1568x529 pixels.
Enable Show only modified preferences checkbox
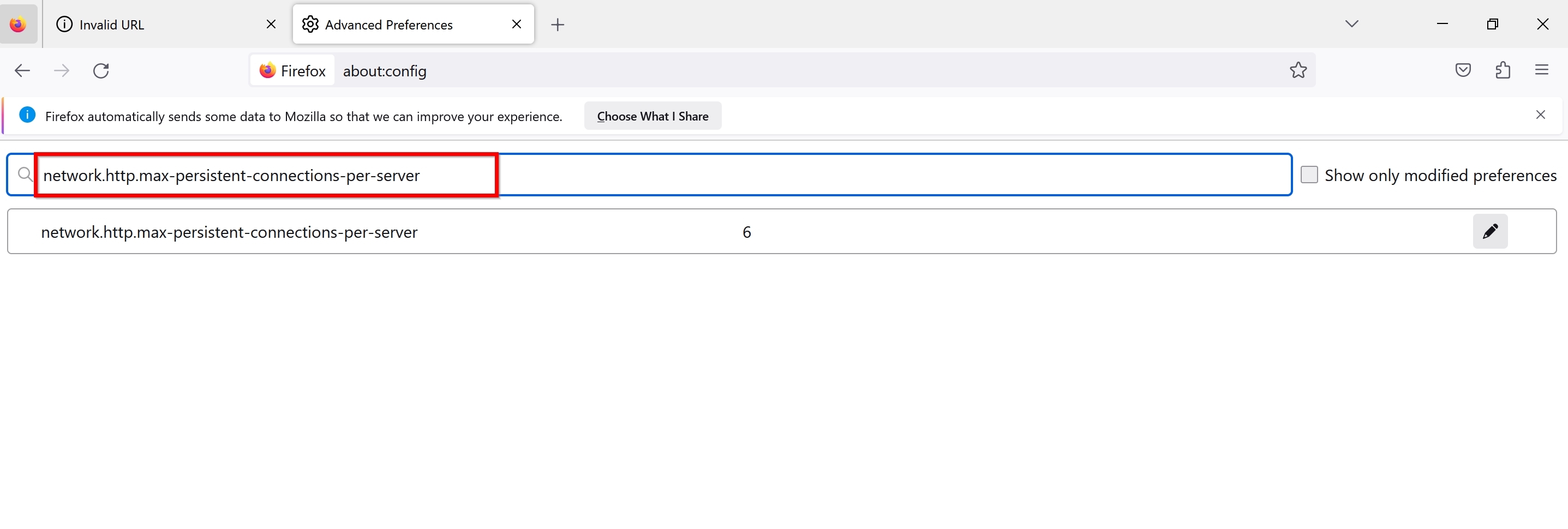coord(1309,175)
